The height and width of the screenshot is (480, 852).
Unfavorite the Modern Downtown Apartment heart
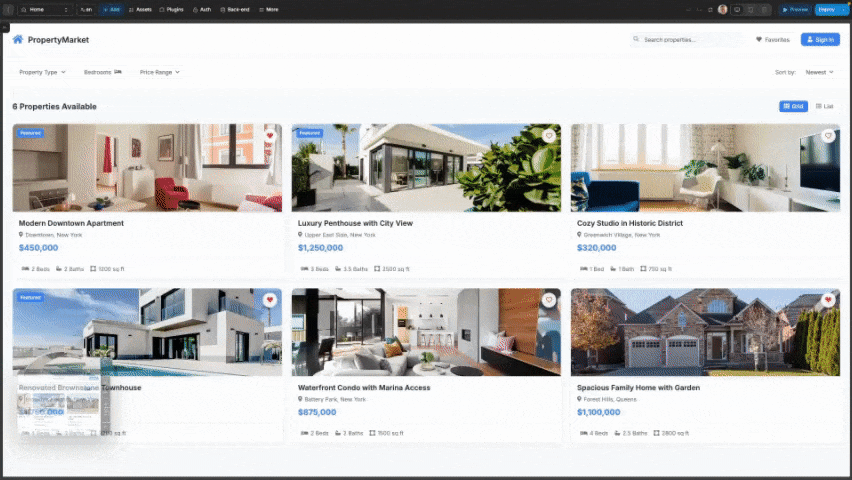270,135
